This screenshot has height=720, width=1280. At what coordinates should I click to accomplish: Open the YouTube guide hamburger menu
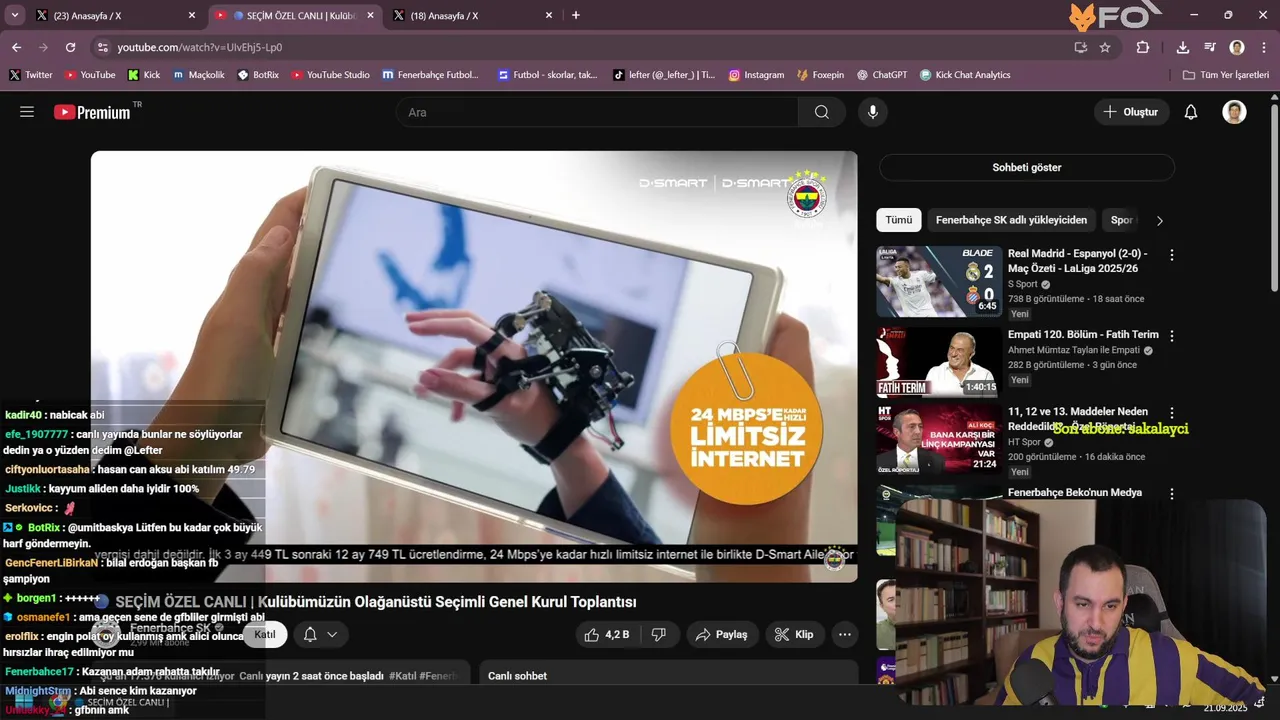[27, 112]
